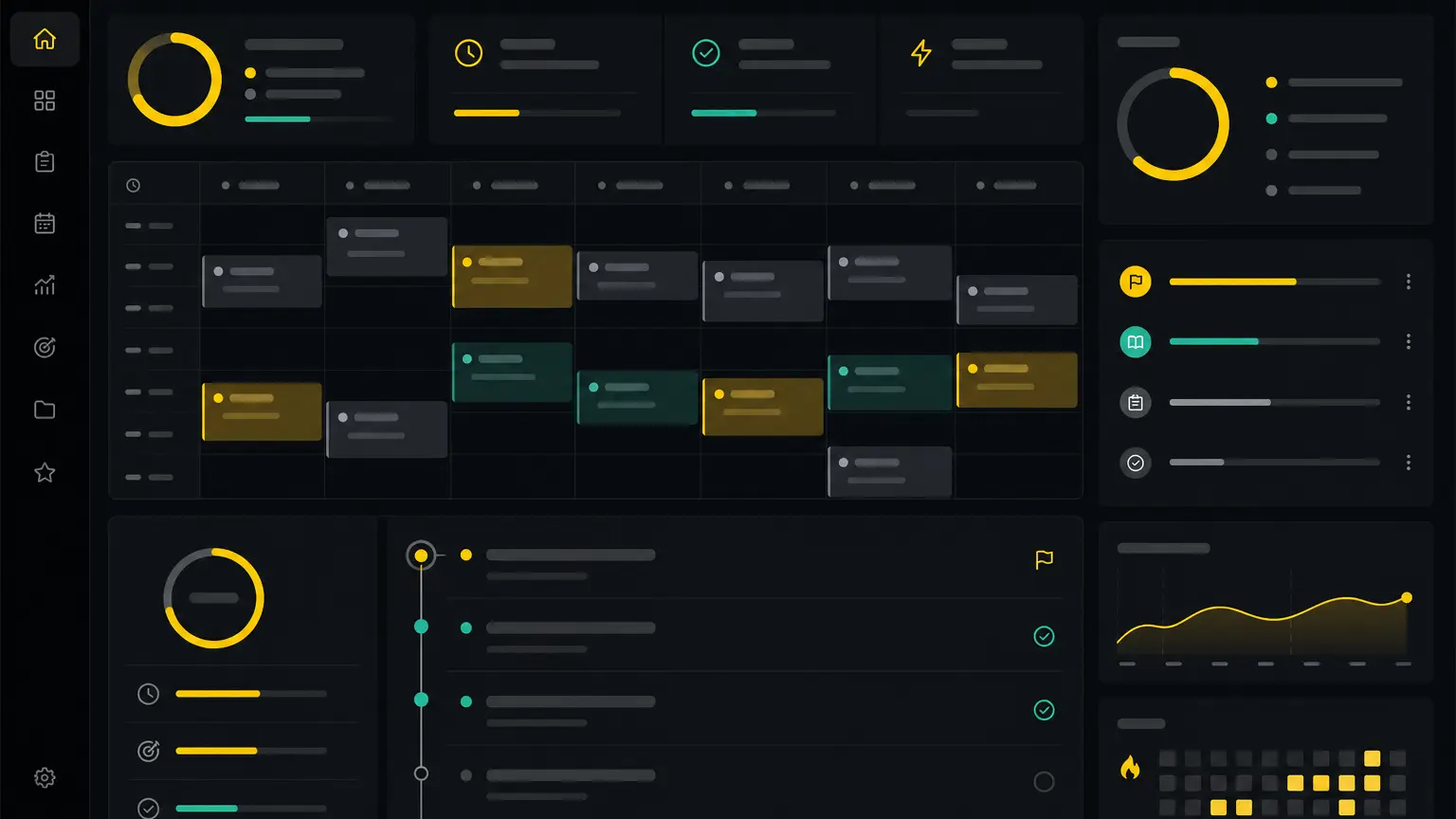Open the grid dashboard icon in sidebar
This screenshot has width=1456, height=819.
[45, 100]
